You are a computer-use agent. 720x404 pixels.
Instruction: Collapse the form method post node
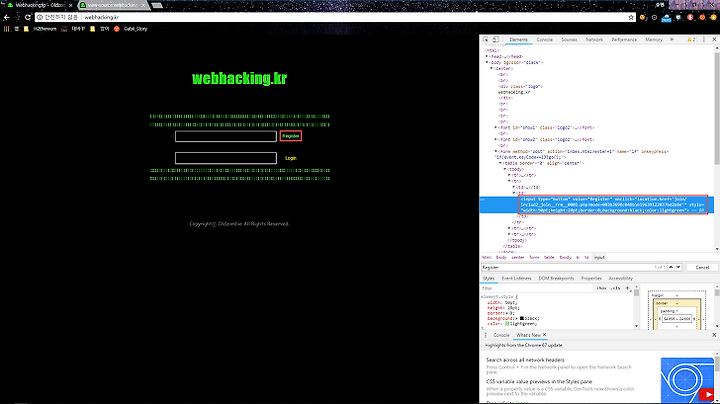click(496, 152)
